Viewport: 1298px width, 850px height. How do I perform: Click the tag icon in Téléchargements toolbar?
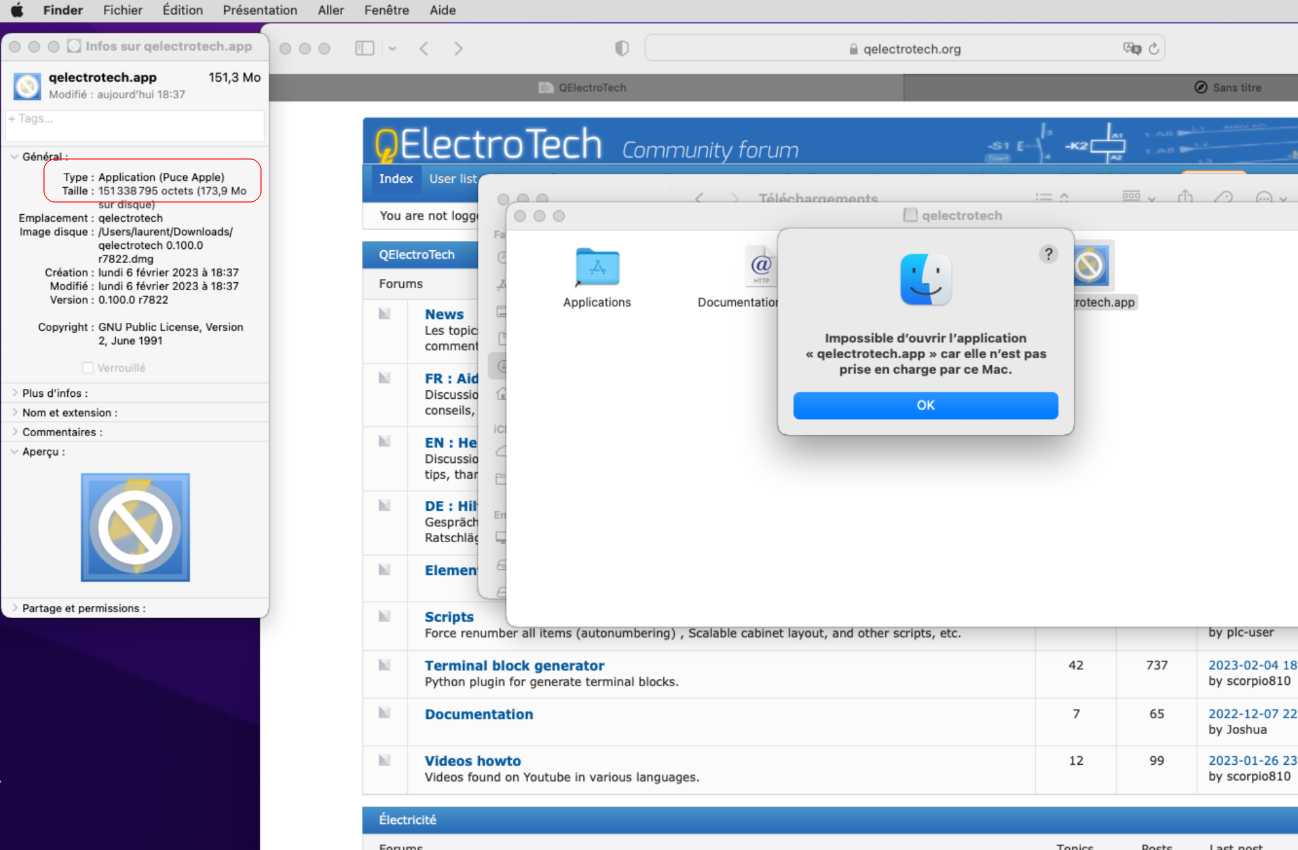point(1223,198)
